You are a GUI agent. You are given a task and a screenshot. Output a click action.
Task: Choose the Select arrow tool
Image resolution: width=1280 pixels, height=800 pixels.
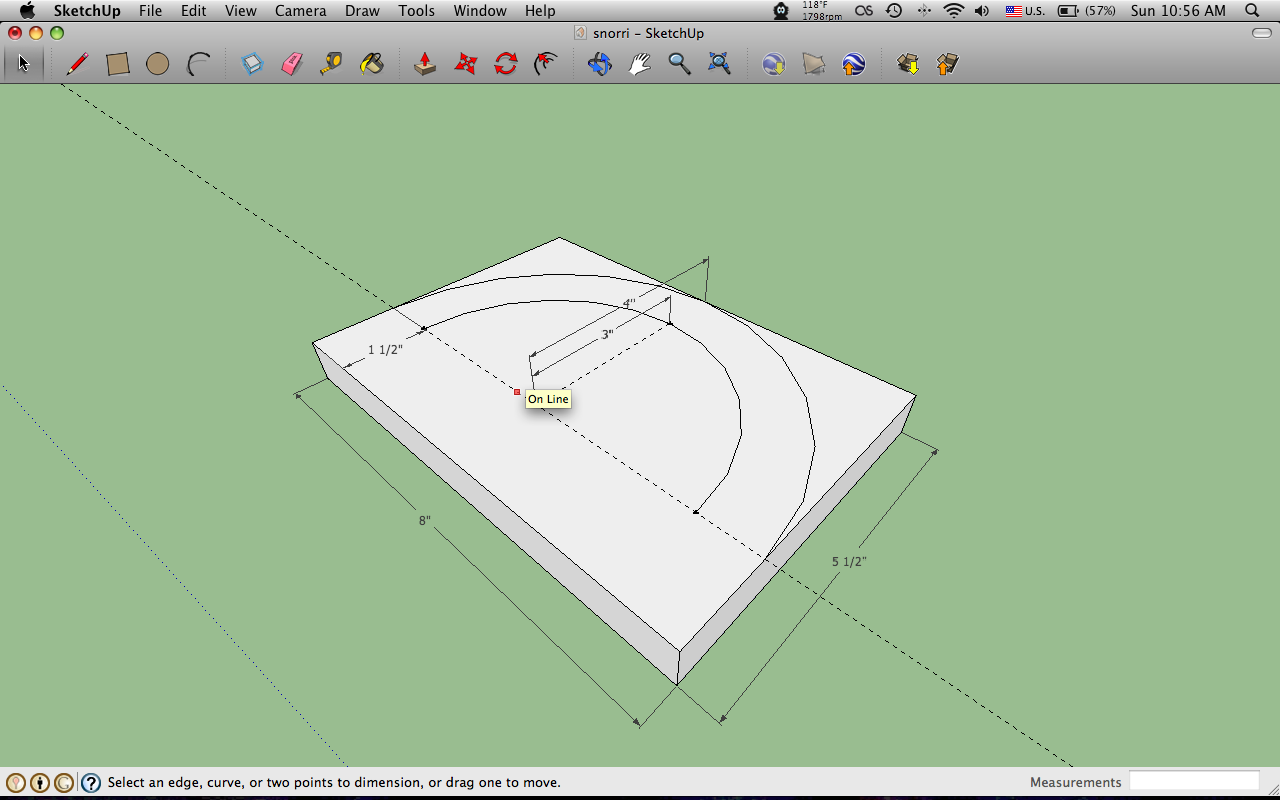[24, 64]
